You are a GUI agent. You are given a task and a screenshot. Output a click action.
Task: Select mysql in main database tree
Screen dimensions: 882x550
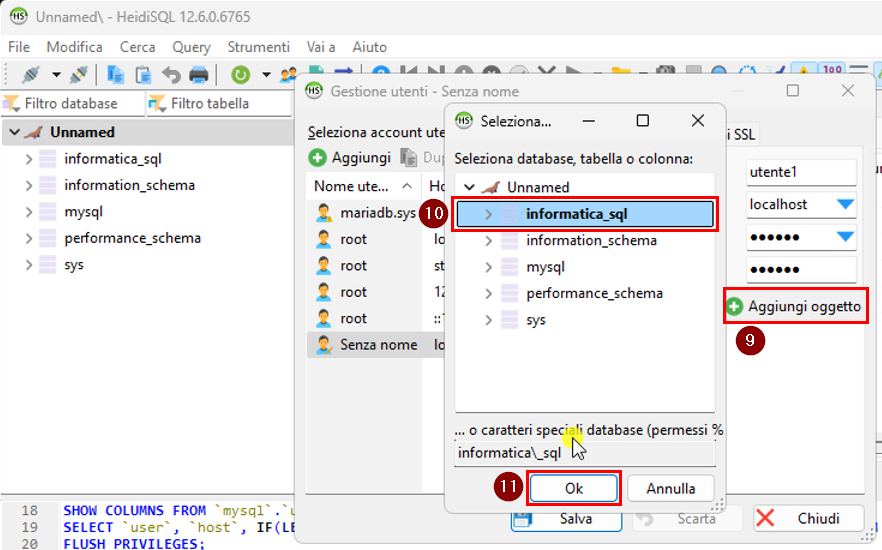(x=83, y=212)
